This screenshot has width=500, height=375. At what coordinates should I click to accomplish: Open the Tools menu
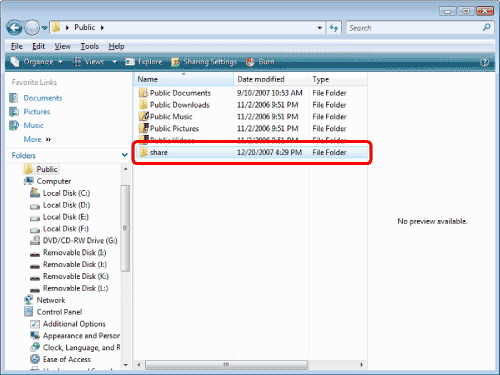pyautogui.click(x=90, y=46)
